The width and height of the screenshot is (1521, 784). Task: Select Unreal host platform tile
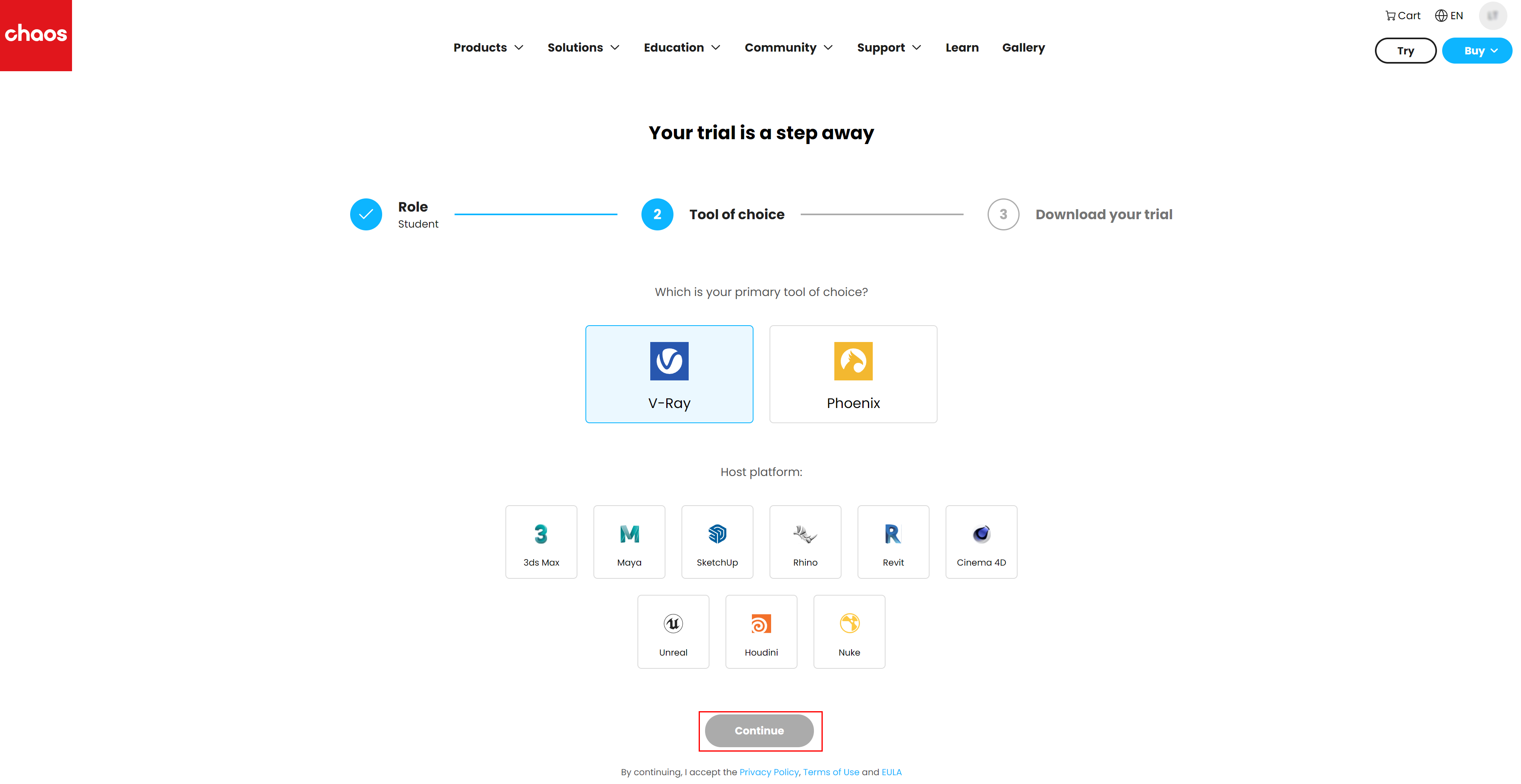tap(673, 631)
